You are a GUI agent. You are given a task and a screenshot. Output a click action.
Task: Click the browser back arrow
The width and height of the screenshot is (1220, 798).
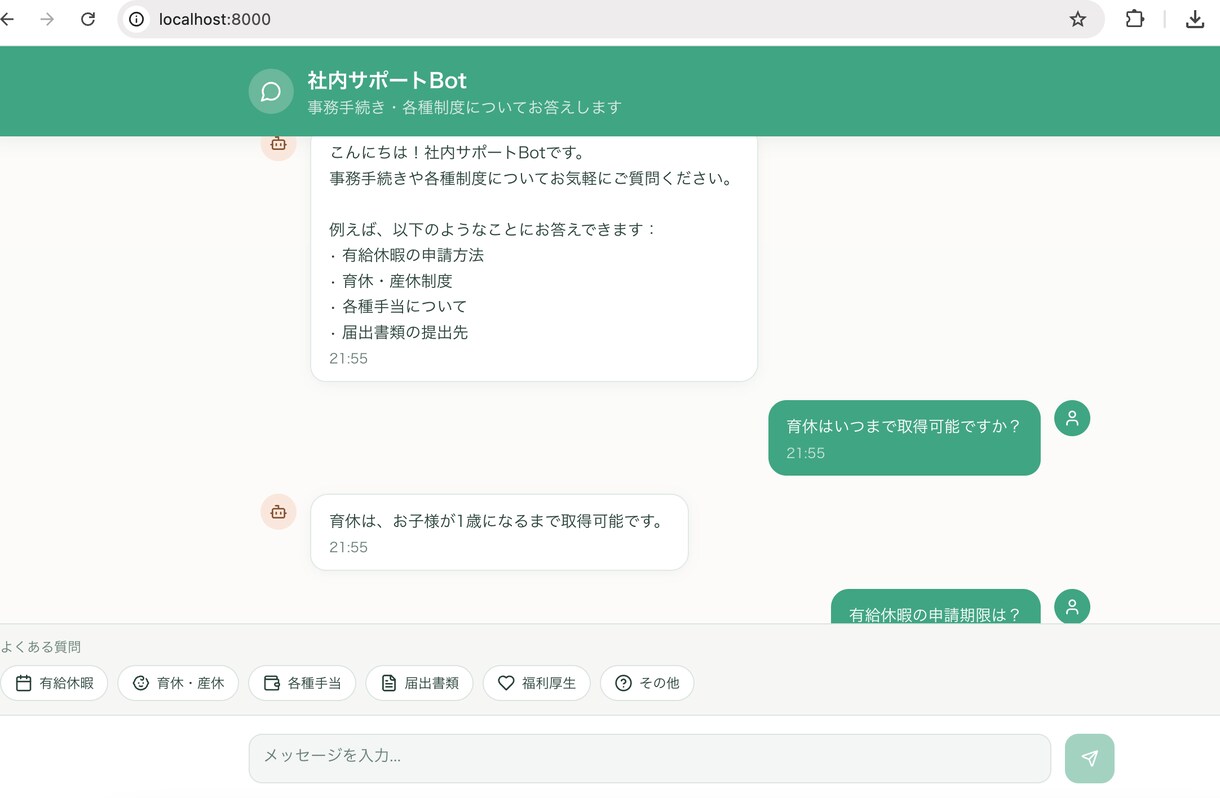tap(7, 19)
